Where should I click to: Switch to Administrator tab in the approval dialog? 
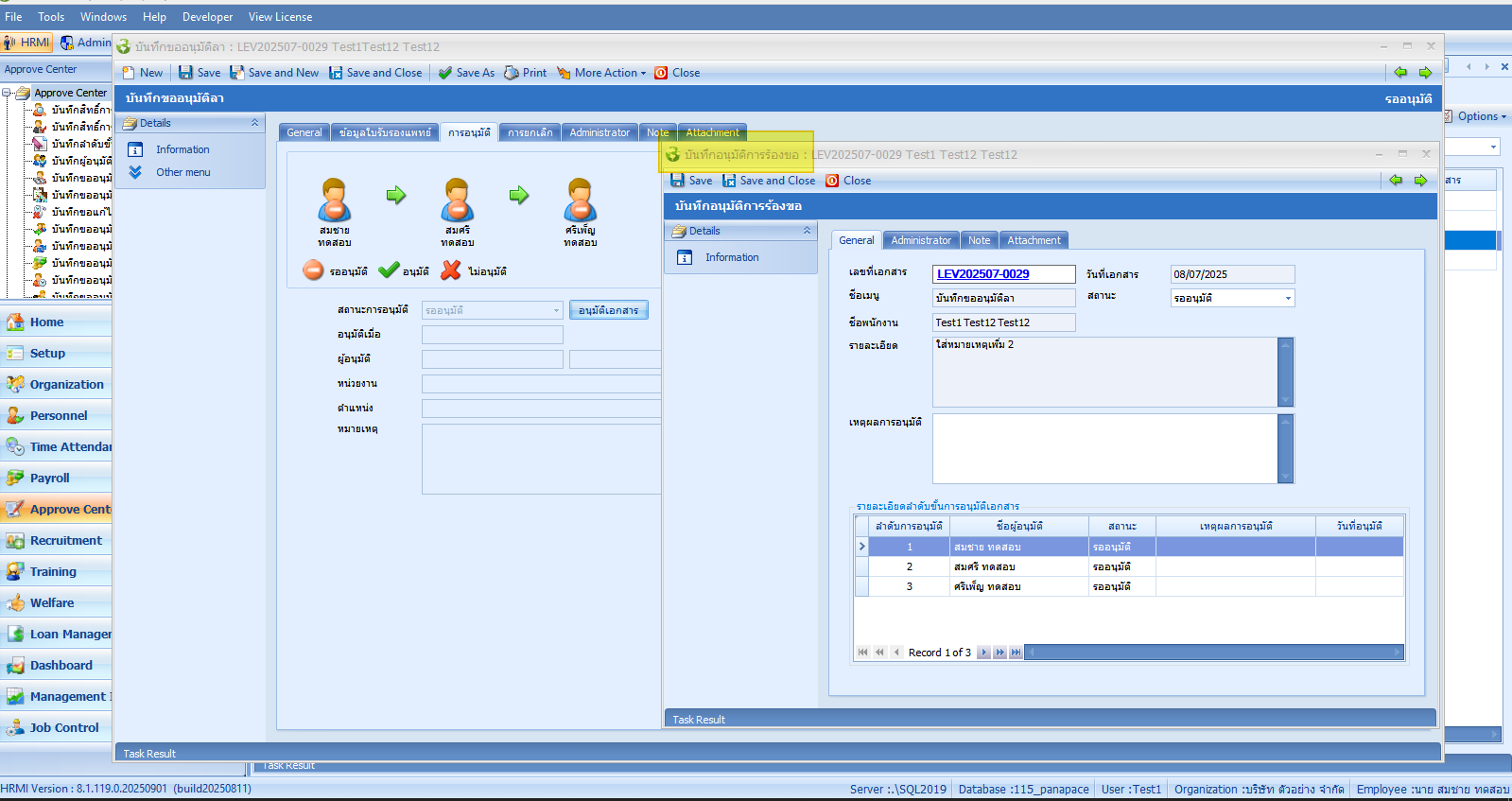coord(920,240)
